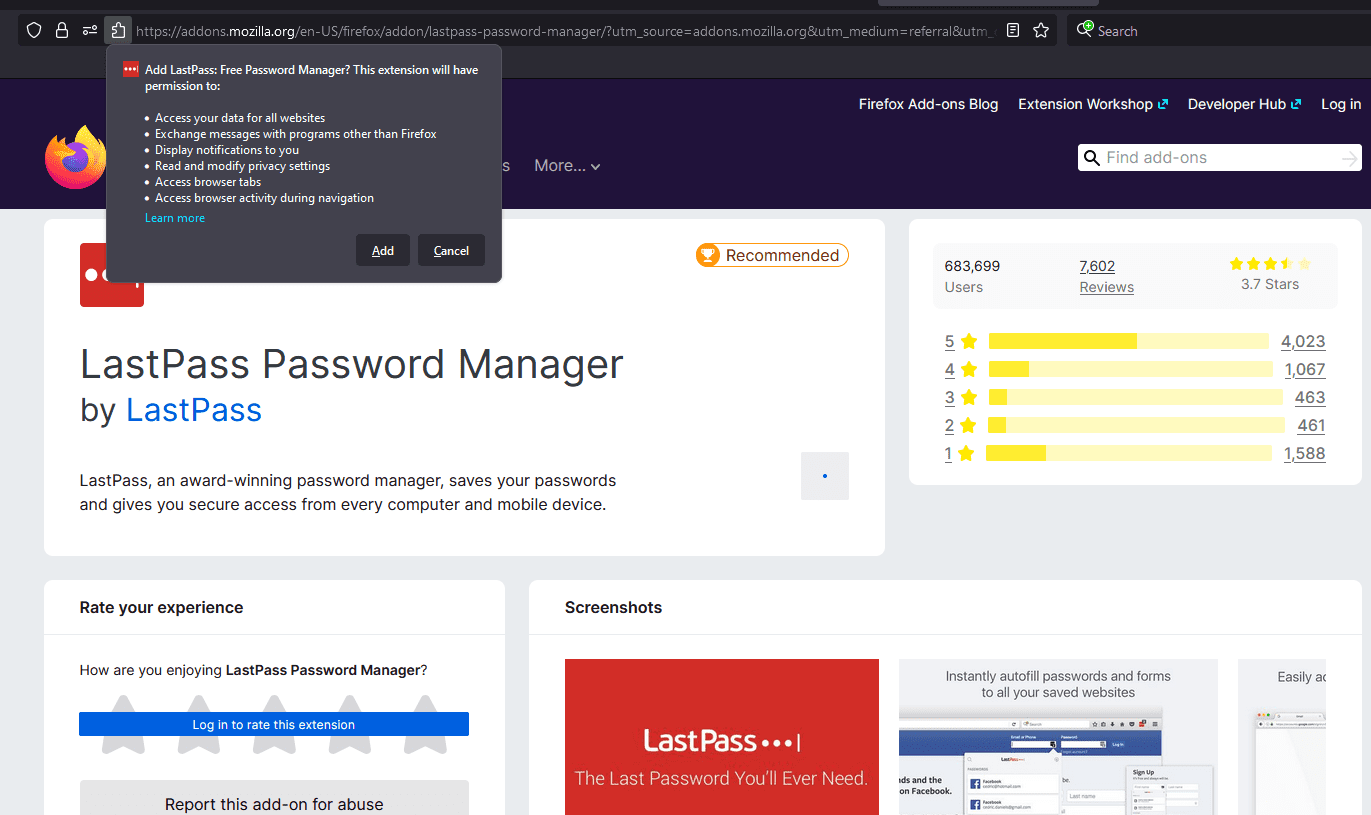Submit add-on search with arrow icon
The image size is (1371, 815).
pos(1350,158)
